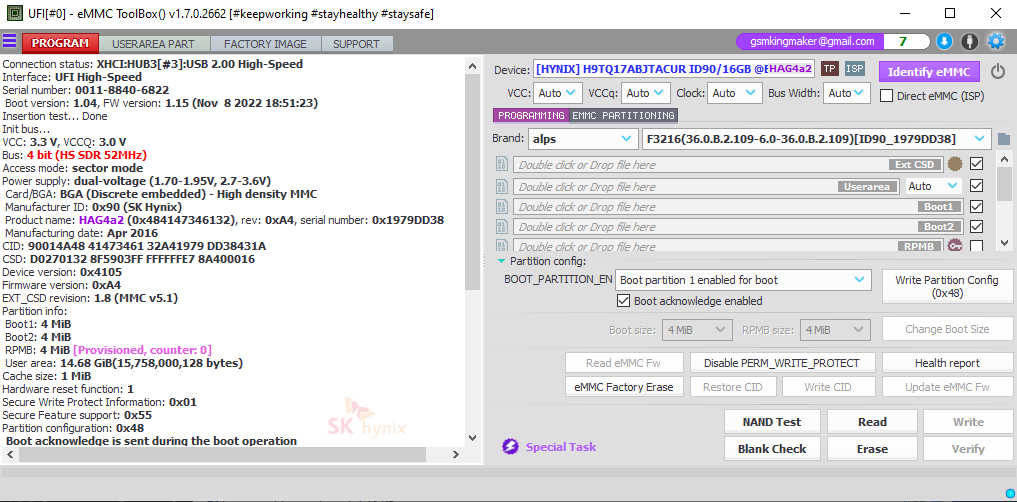Open the VCCq voltage dropdown

coord(645,93)
